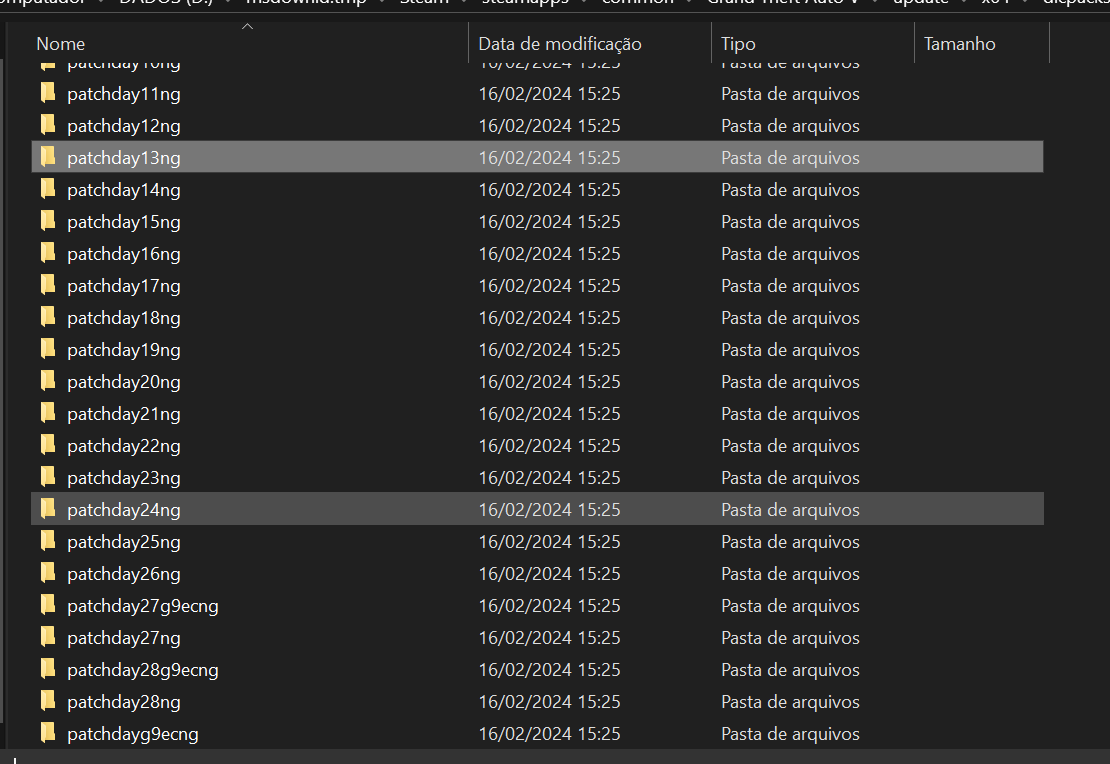Click the patchday28g9ecng folder icon
The width and height of the screenshot is (1110, 764).
(x=47, y=670)
